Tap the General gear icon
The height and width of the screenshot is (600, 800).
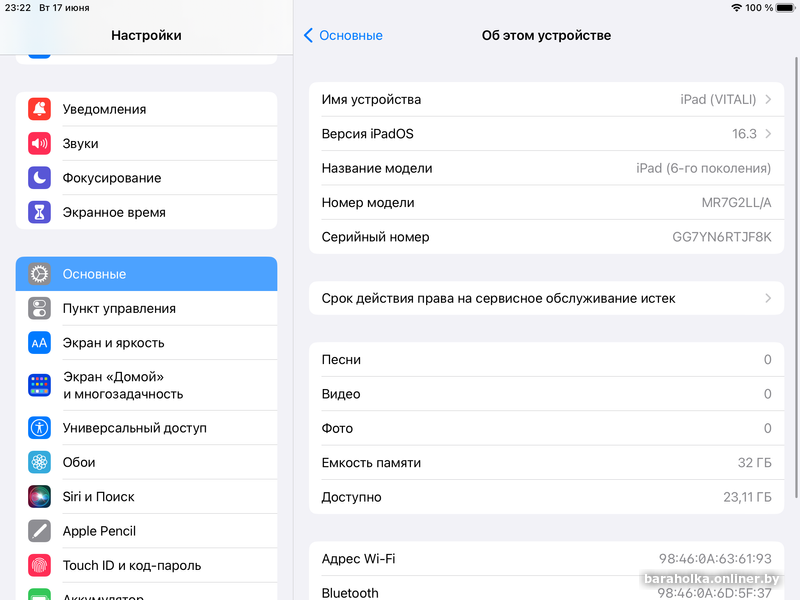coord(39,274)
